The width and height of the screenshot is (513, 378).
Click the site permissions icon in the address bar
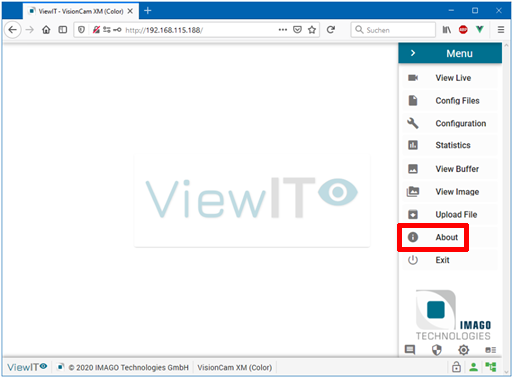(107, 30)
